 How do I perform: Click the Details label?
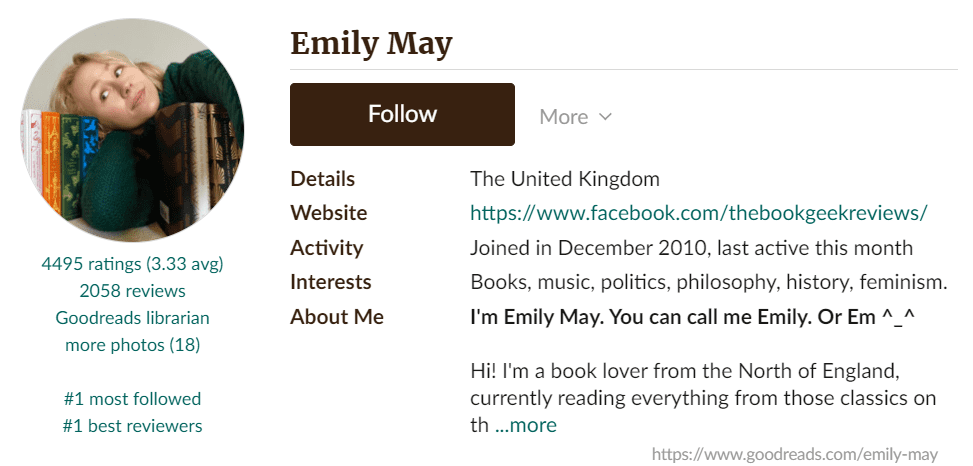(x=322, y=180)
